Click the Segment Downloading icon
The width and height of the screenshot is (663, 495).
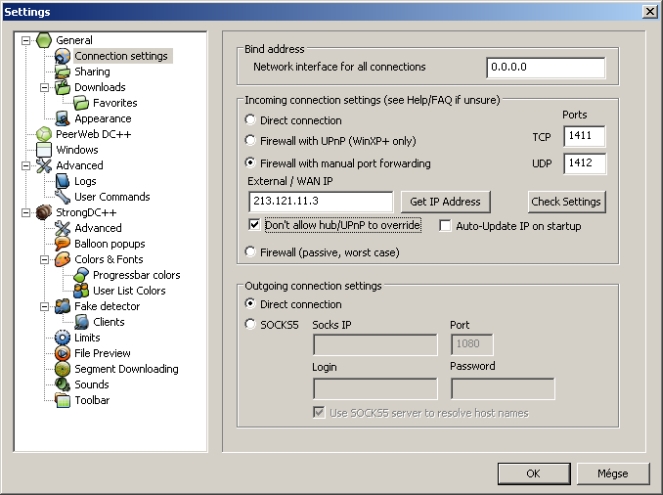tap(62, 369)
